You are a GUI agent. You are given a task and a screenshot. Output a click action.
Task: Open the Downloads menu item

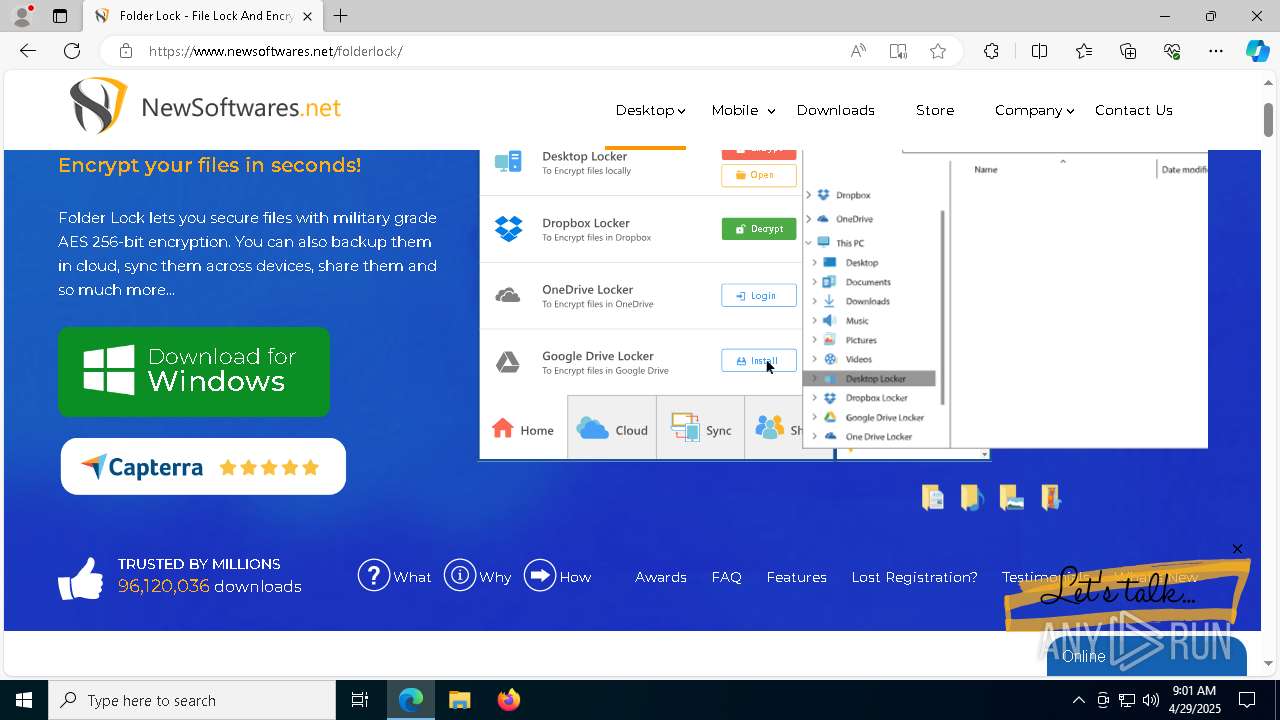click(835, 110)
